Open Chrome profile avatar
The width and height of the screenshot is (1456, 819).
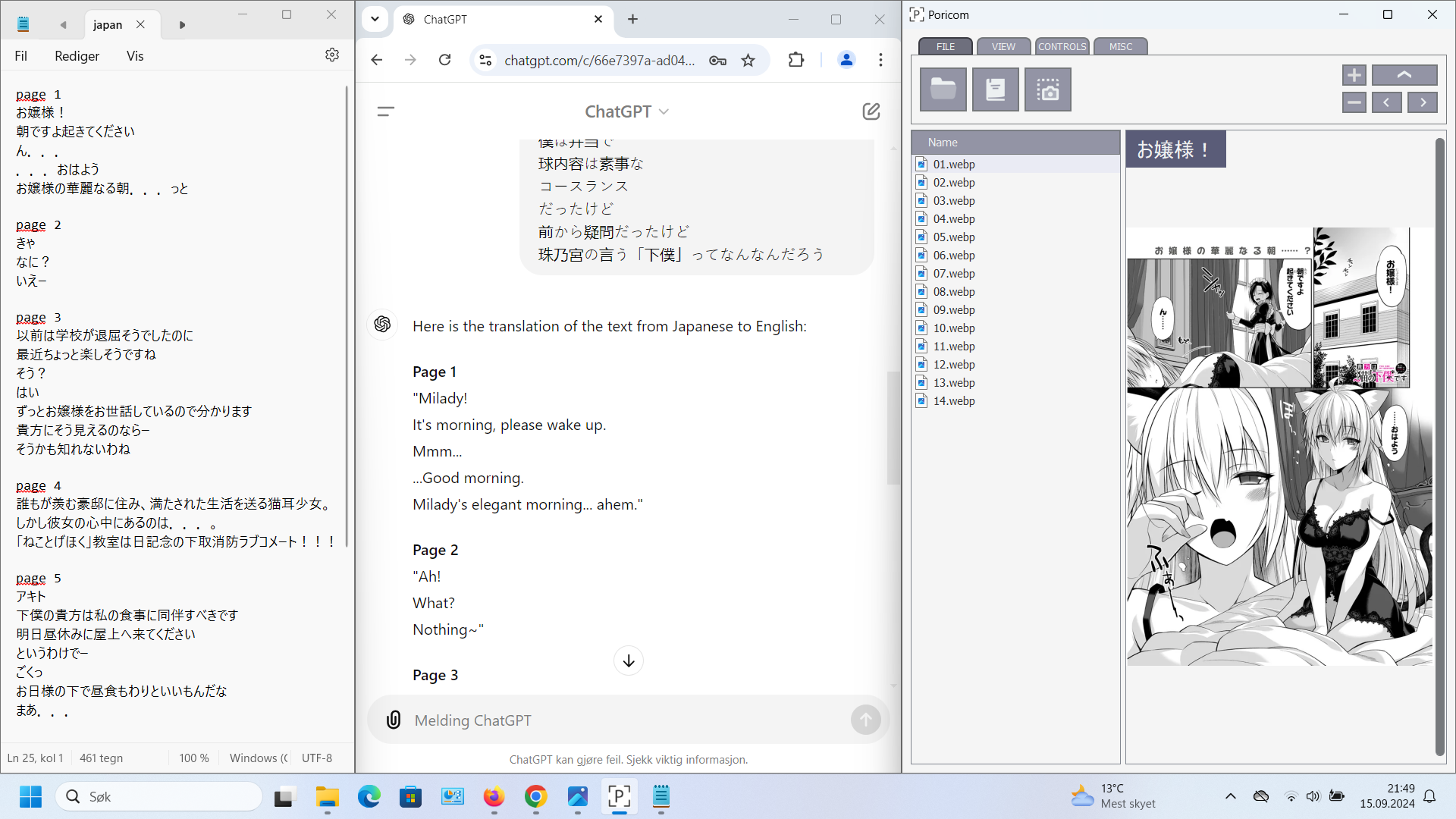coord(846,60)
